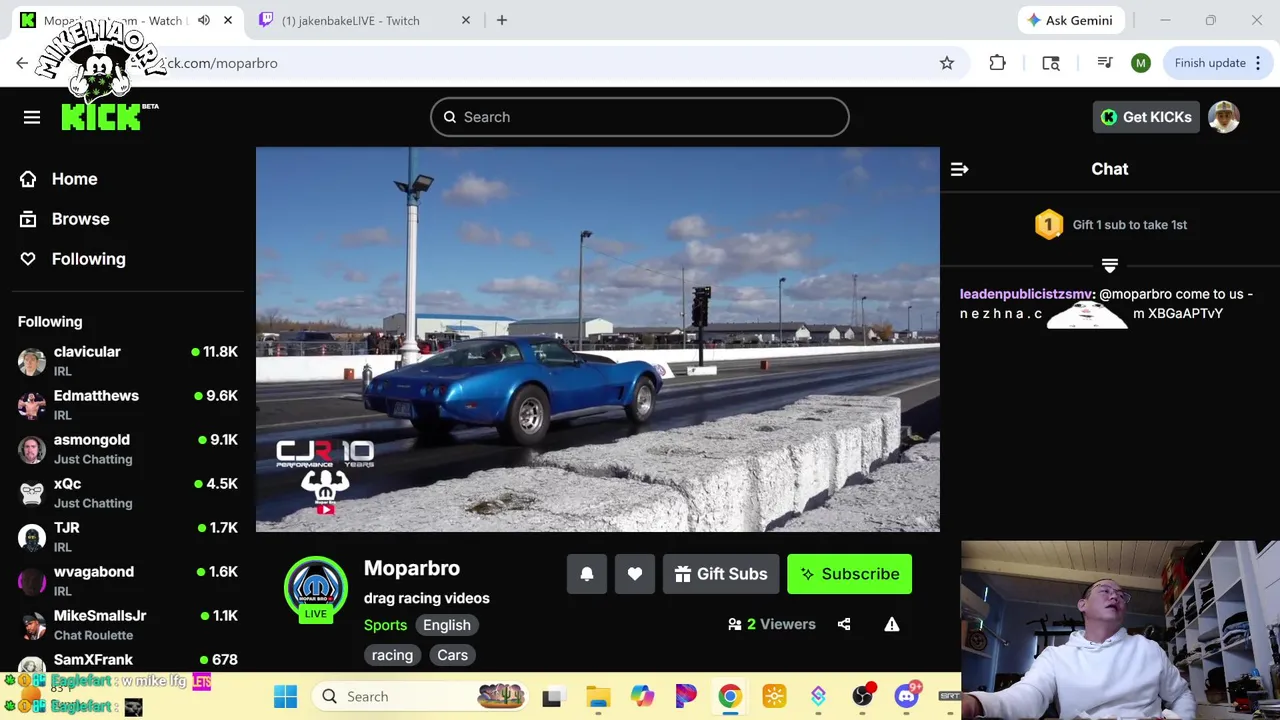The image size is (1280, 720).
Task: Open File Explorer from the taskbar
Action: pos(598,697)
